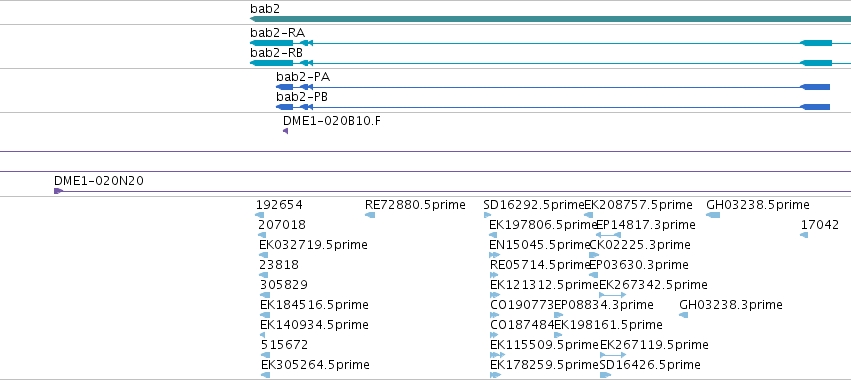Select the bab2-PB protein feature
The height and width of the screenshot is (380, 851).
pyautogui.click(x=553, y=107)
